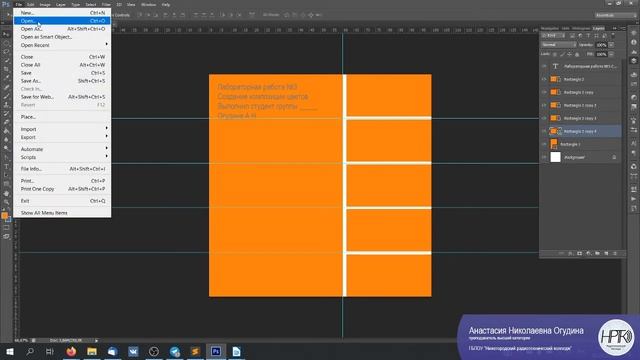Click the Photoshop Ps logo icon
Image resolution: width=640 pixels, height=360 pixels.
(x=6, y=4)
